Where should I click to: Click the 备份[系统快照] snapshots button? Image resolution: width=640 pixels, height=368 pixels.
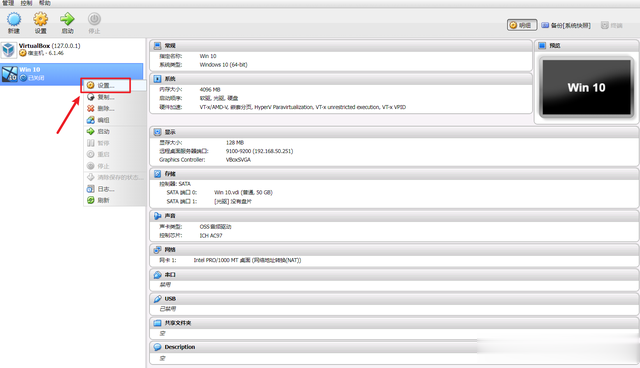[x=566, y=25]
